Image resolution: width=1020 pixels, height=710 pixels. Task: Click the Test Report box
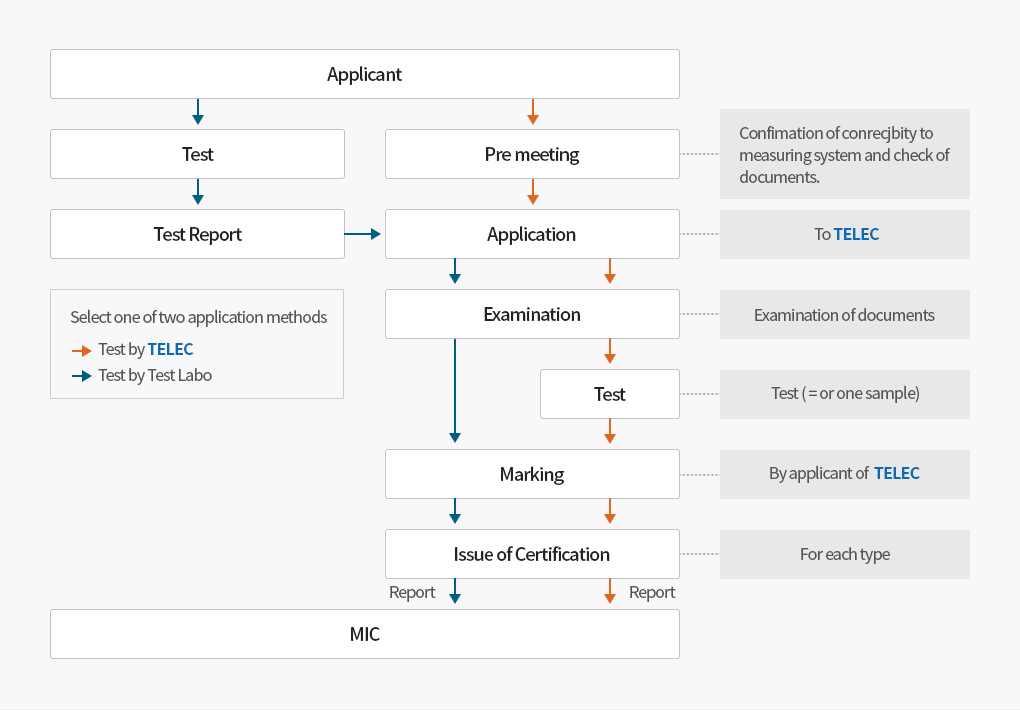[198, 234]
